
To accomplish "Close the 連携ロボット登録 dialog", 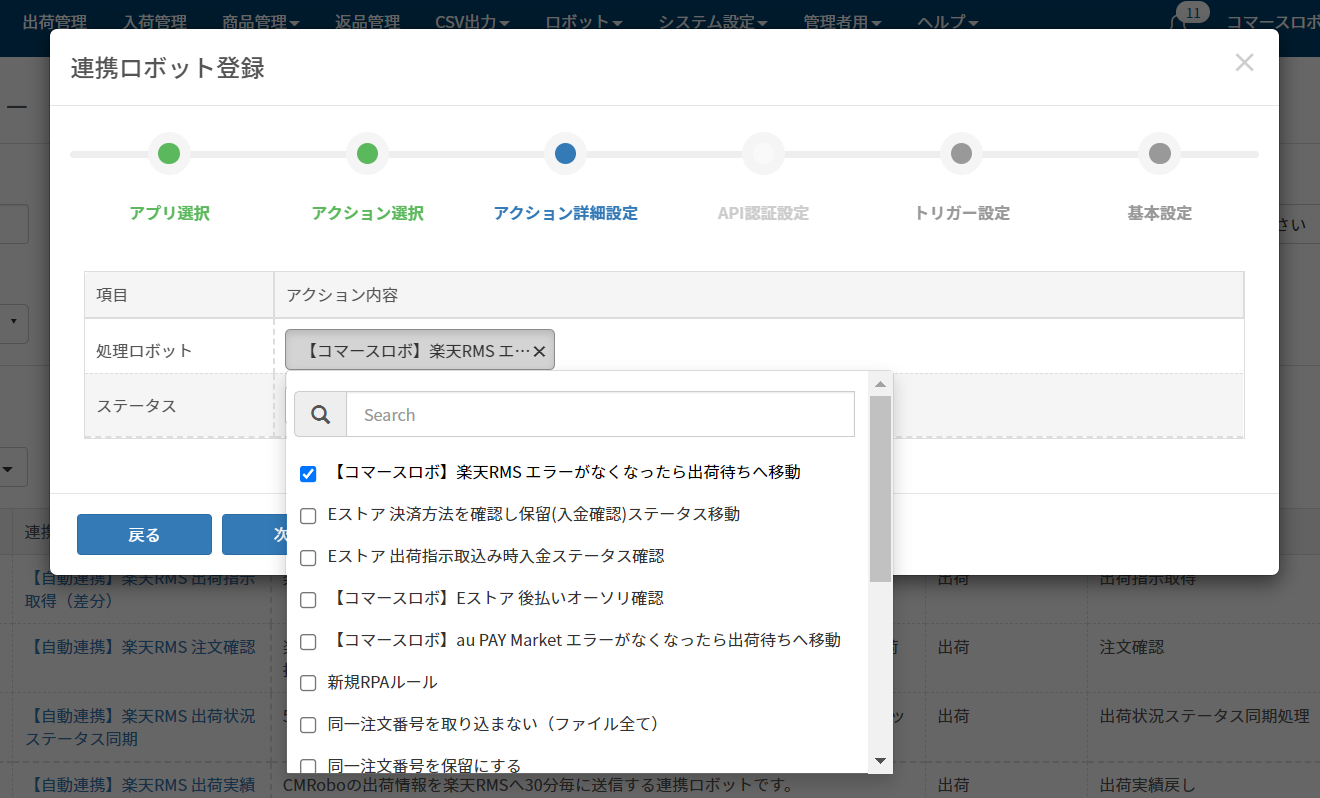I will pyautogui.click(x=1244, y=63).
